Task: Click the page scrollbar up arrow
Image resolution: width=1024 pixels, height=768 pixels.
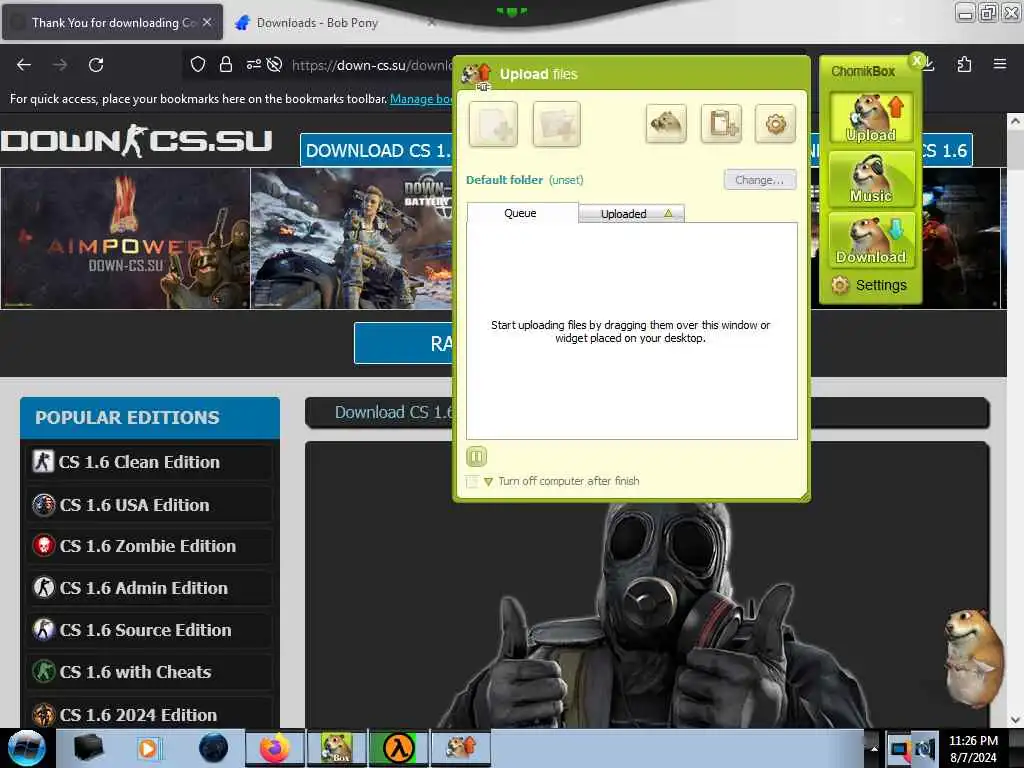Action: 1015,121
